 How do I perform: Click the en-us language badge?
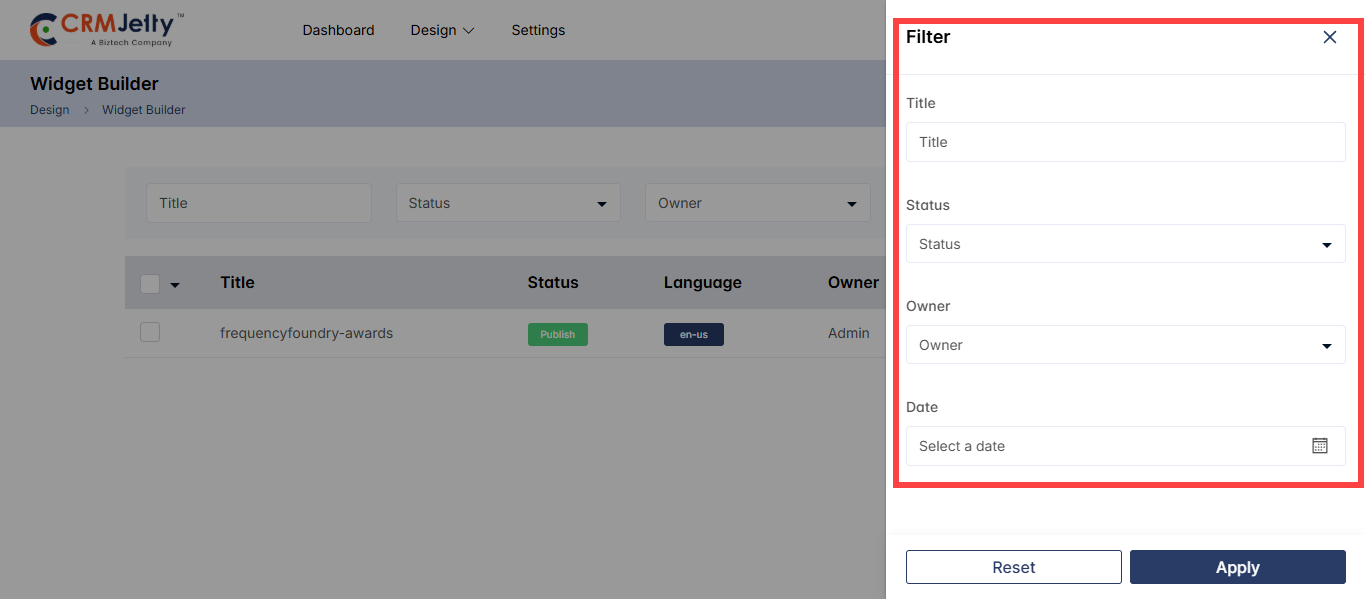click(693, 334)
